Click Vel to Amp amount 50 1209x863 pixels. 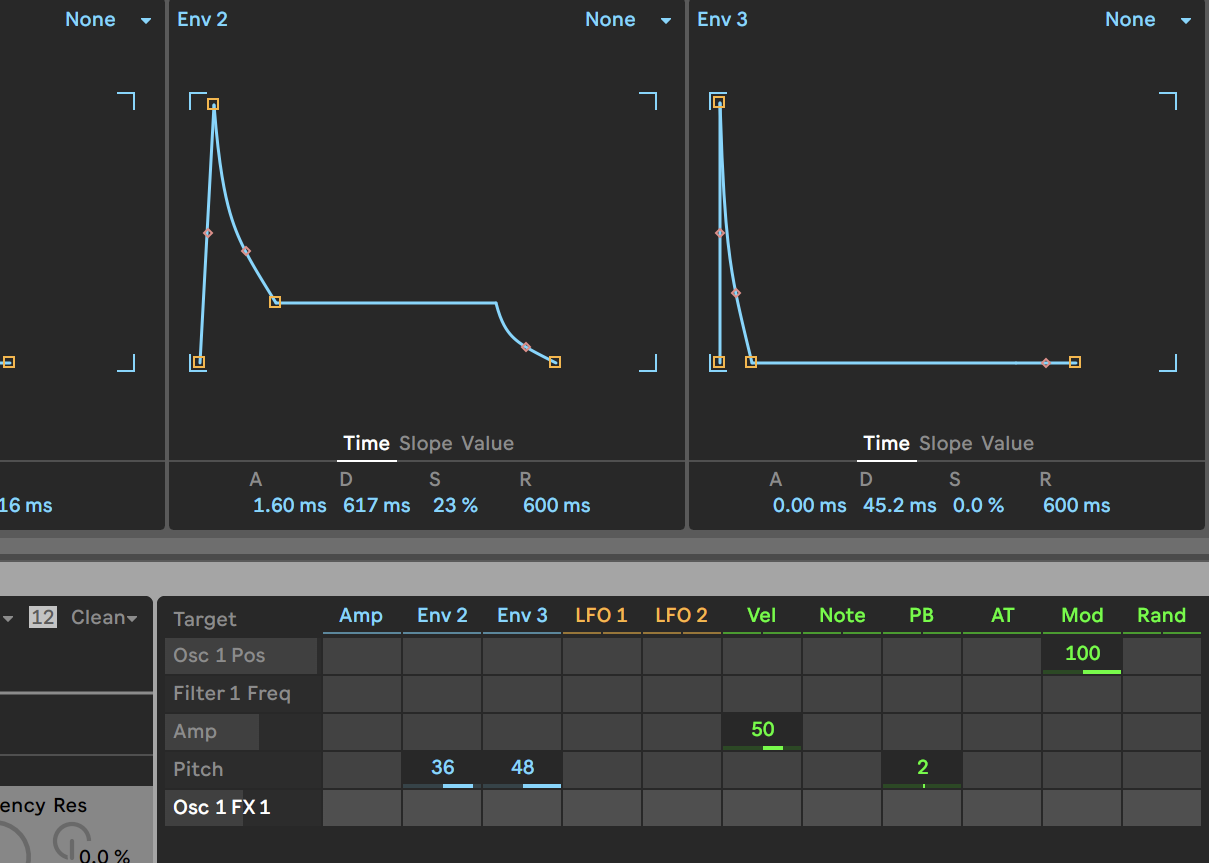coord(762,730)
